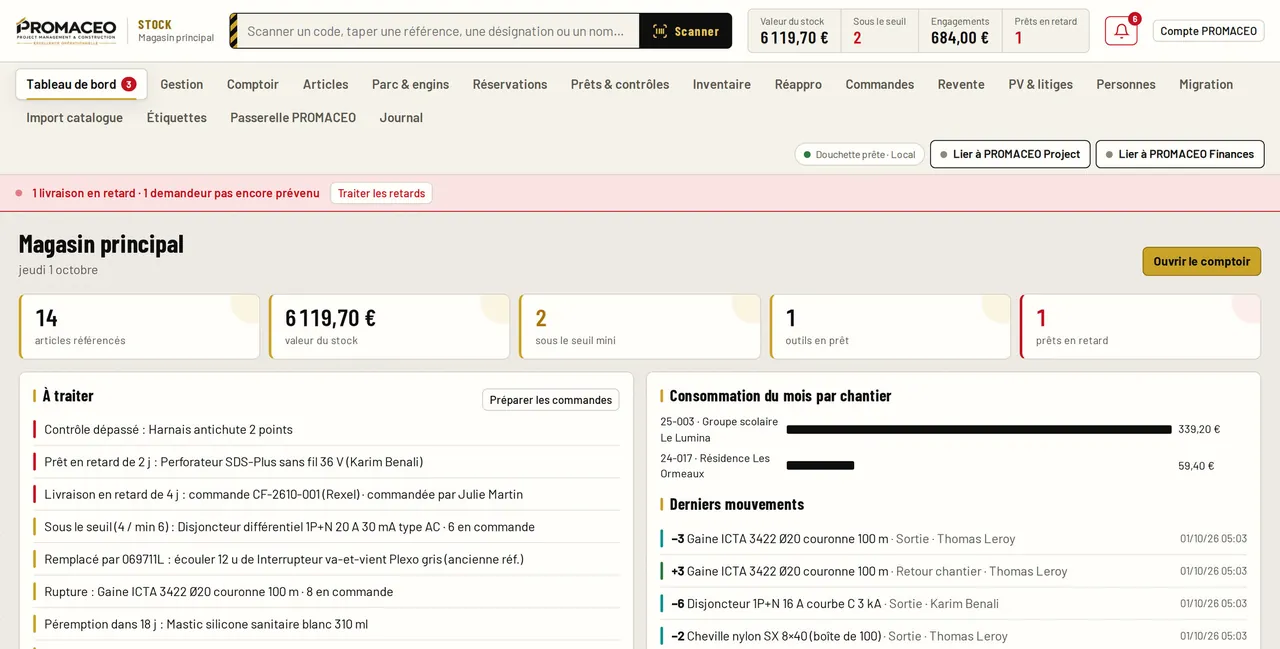Click the Sous le seuil header stat
Screen dimensions: 1280x649
pos(879,31)
